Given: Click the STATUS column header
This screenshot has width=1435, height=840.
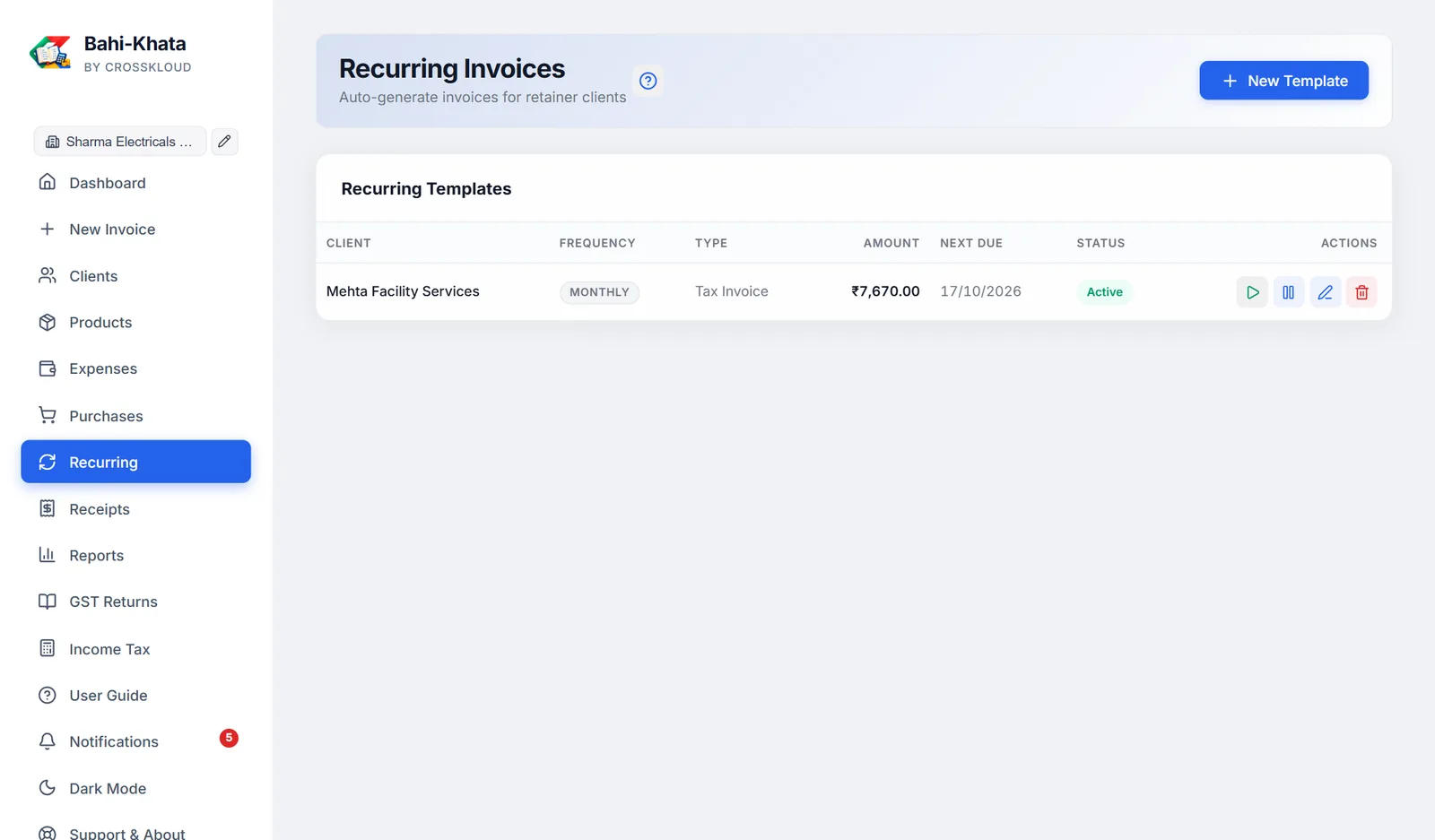Looking at the screenshot, I should coord(1100,243).
